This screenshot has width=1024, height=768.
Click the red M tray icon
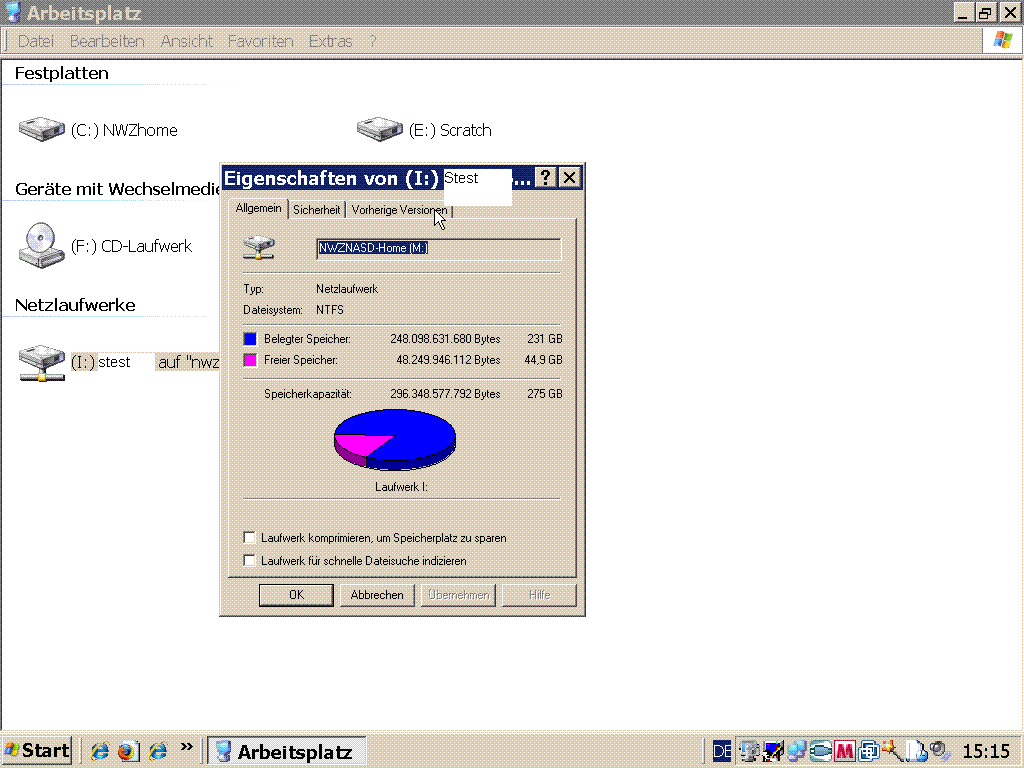pyautogui.click(x=845, y=751)
